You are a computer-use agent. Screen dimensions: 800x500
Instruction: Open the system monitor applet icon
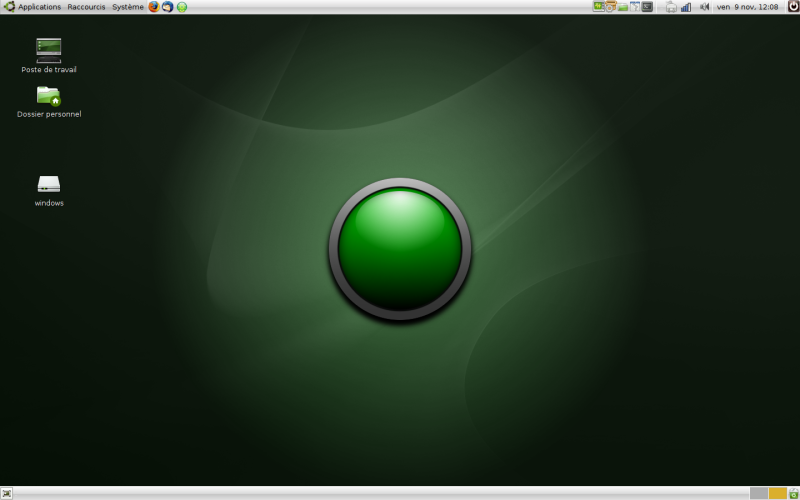point(598,6)
